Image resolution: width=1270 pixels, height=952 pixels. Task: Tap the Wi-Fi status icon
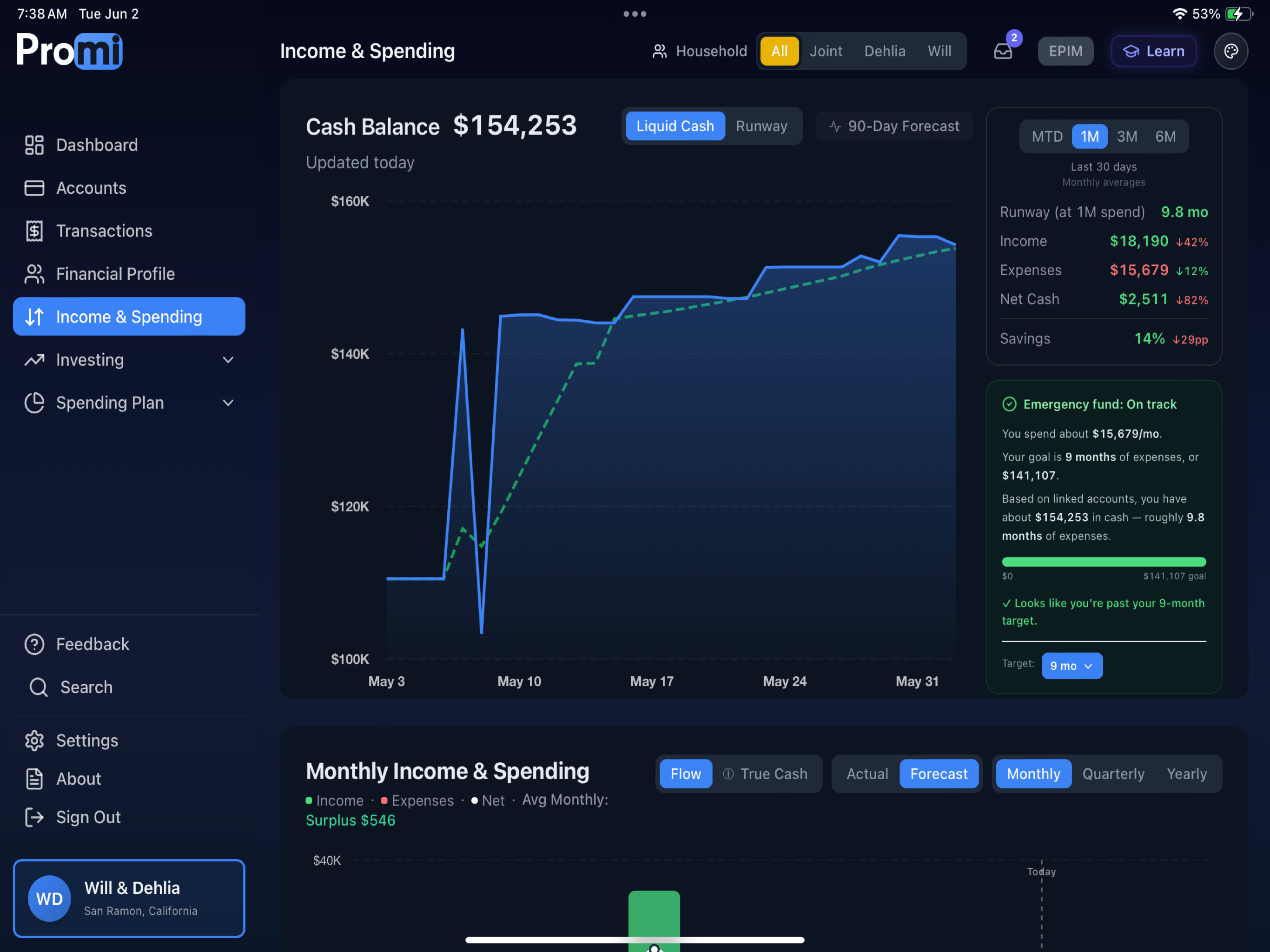tap(1179, 14)
